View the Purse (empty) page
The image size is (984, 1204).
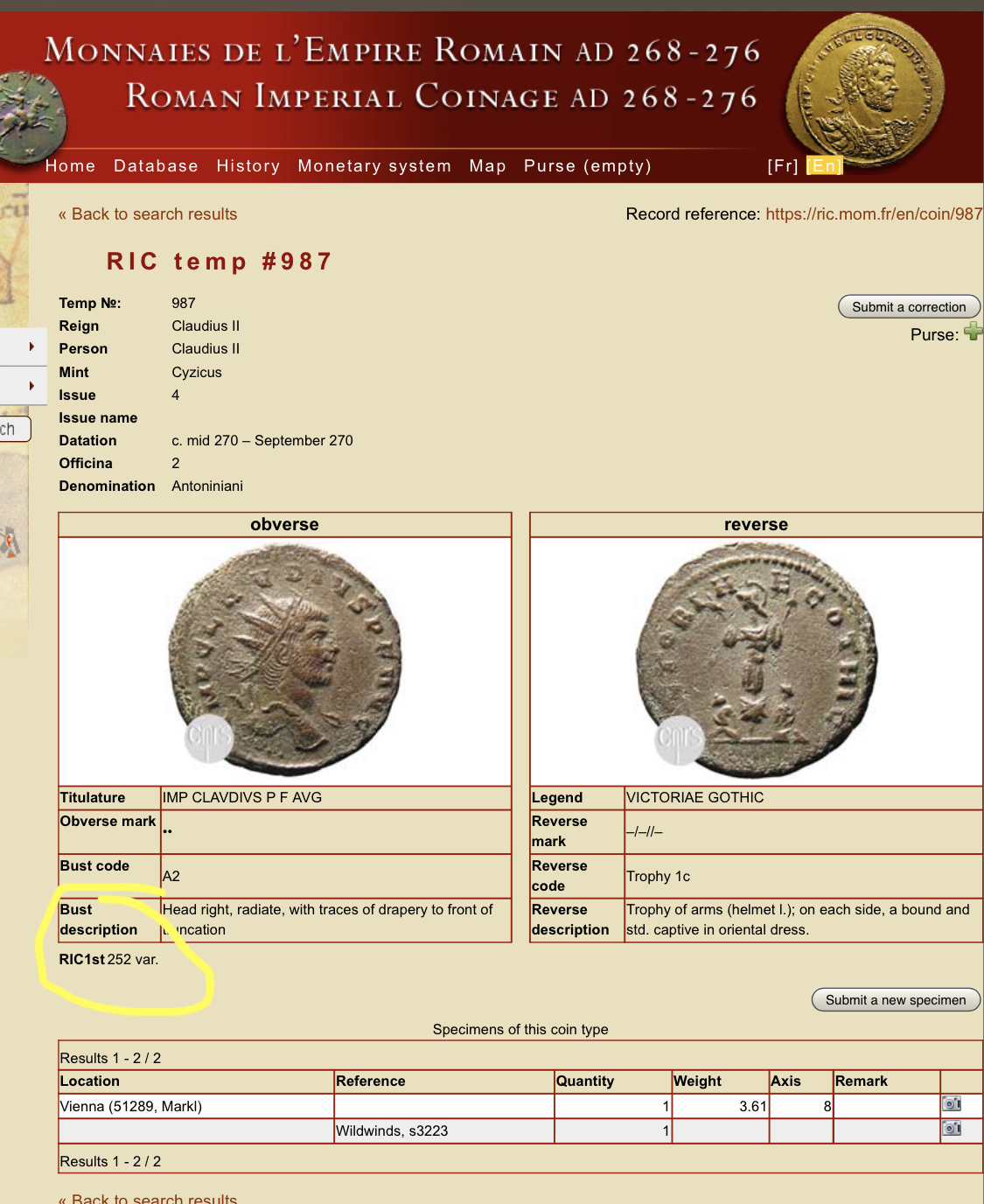[x=587, y=166]
